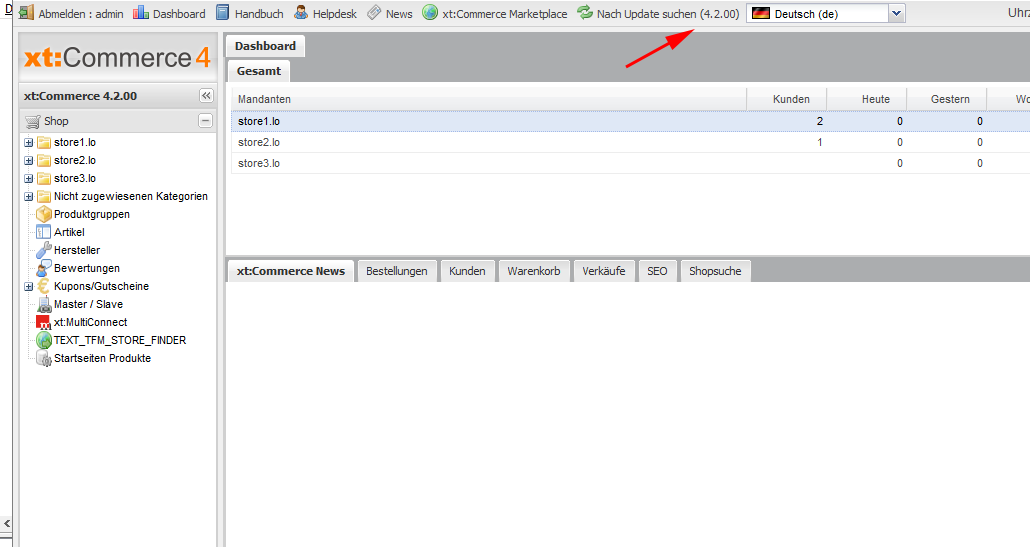Image resolution: width=1030 pixels, height=547 pixels.
Task: Click the Helpdesk toolbar link
Action: coord(334,14)
